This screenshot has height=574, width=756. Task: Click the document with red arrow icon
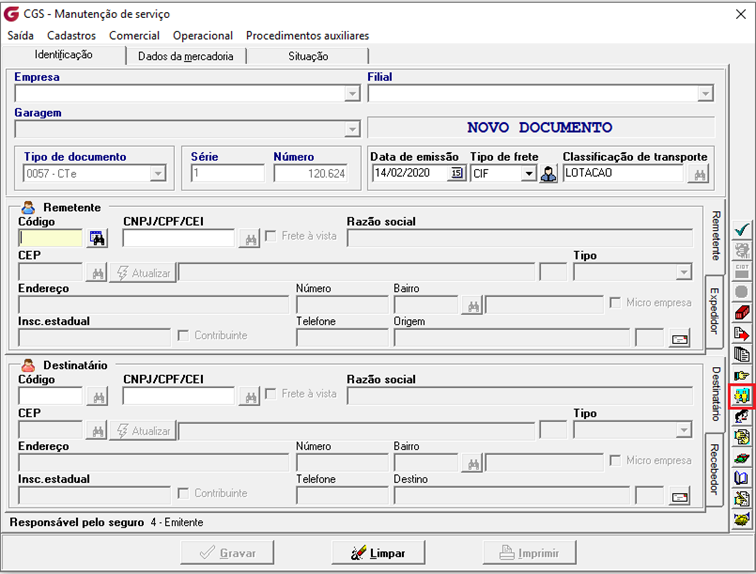click(742, 334)
